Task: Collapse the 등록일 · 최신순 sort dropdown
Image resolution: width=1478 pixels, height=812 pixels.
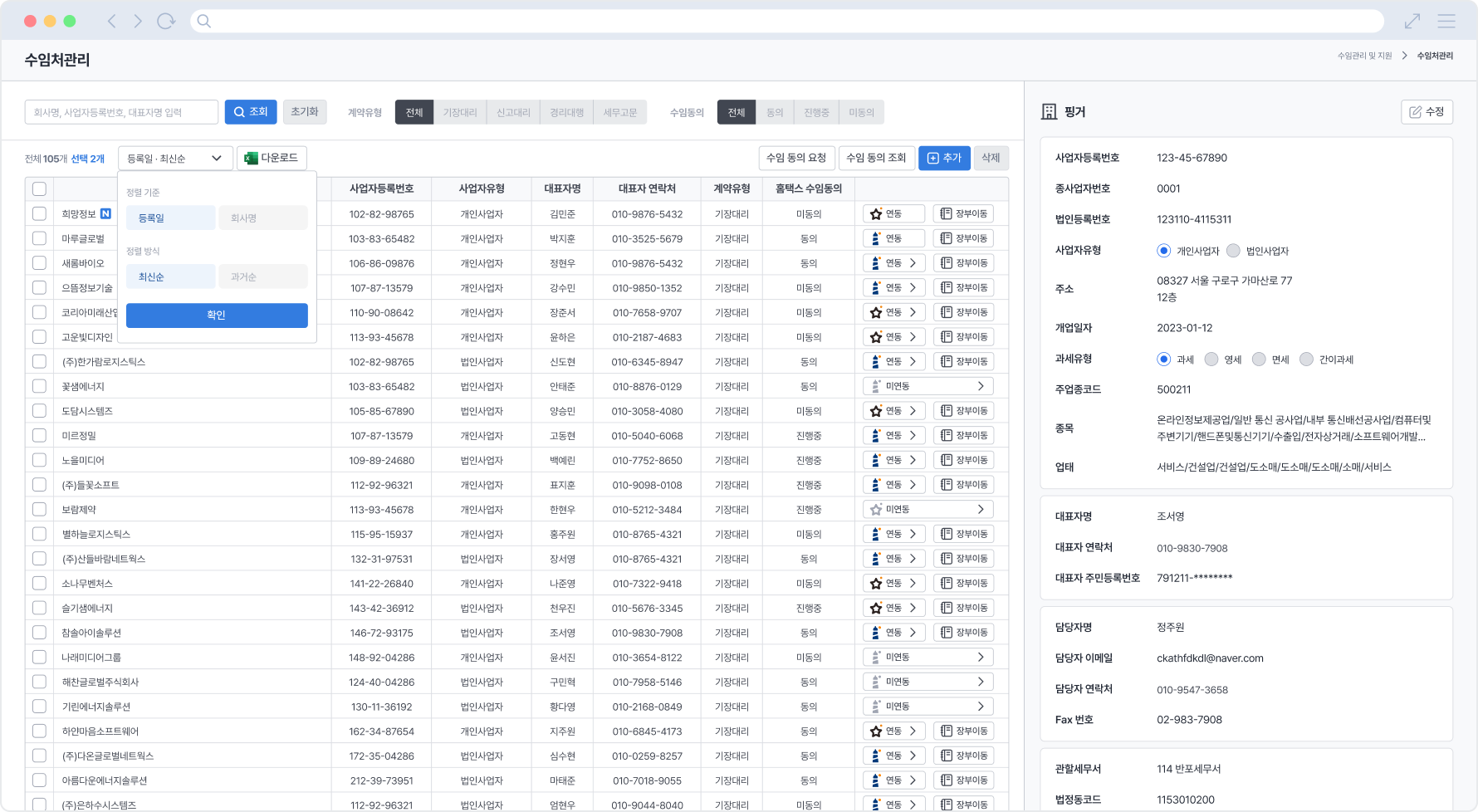Action: tap(216, 158)
